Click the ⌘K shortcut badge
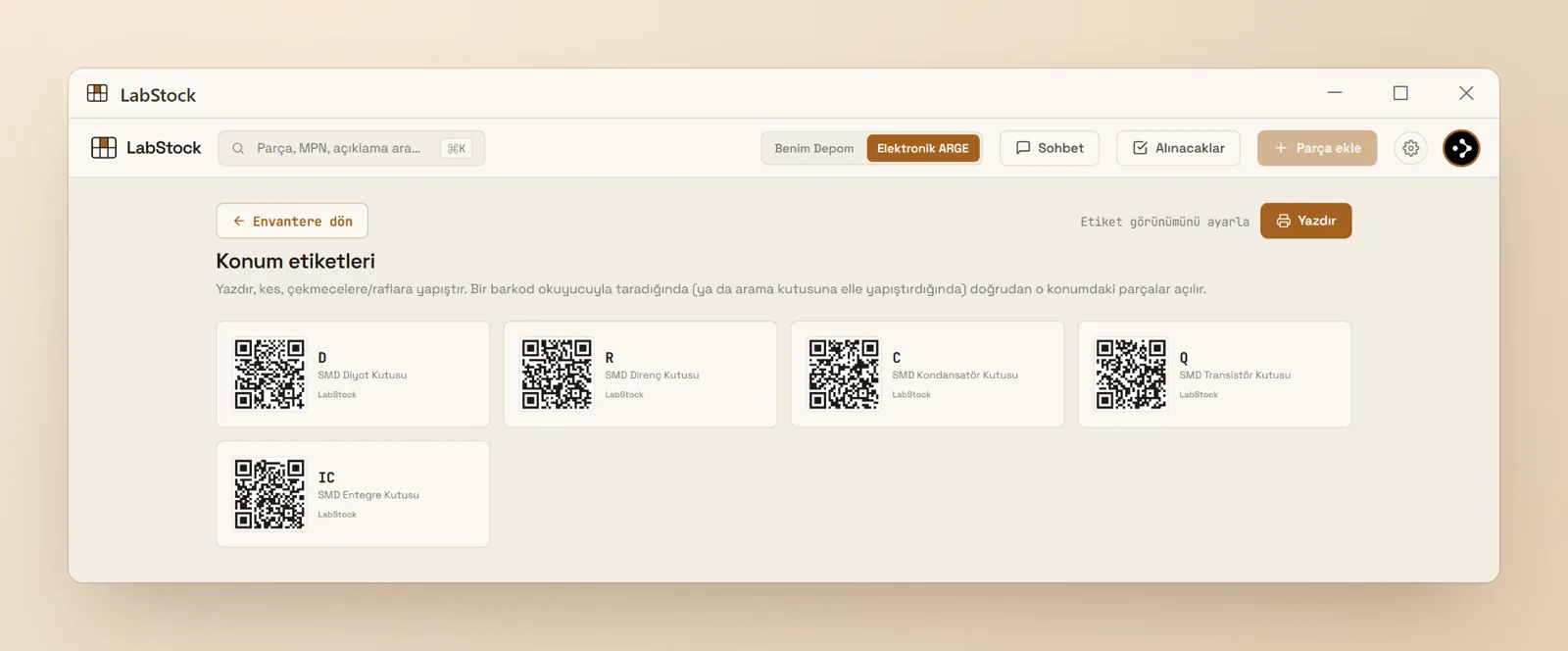Screen dimensions: 1568x651 [456, 148]
